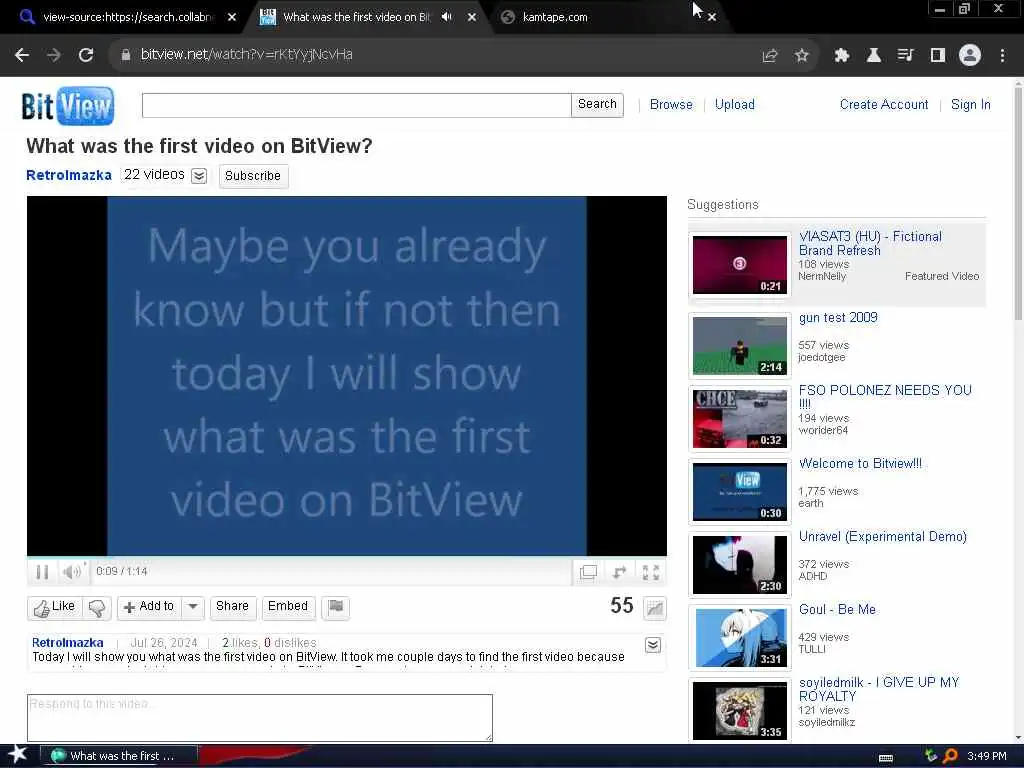Open the Extensions puzzle icon
Image resolution: width=1024 pixels, height=768 pixels.
pyautogui.click(x=841, y=56)
